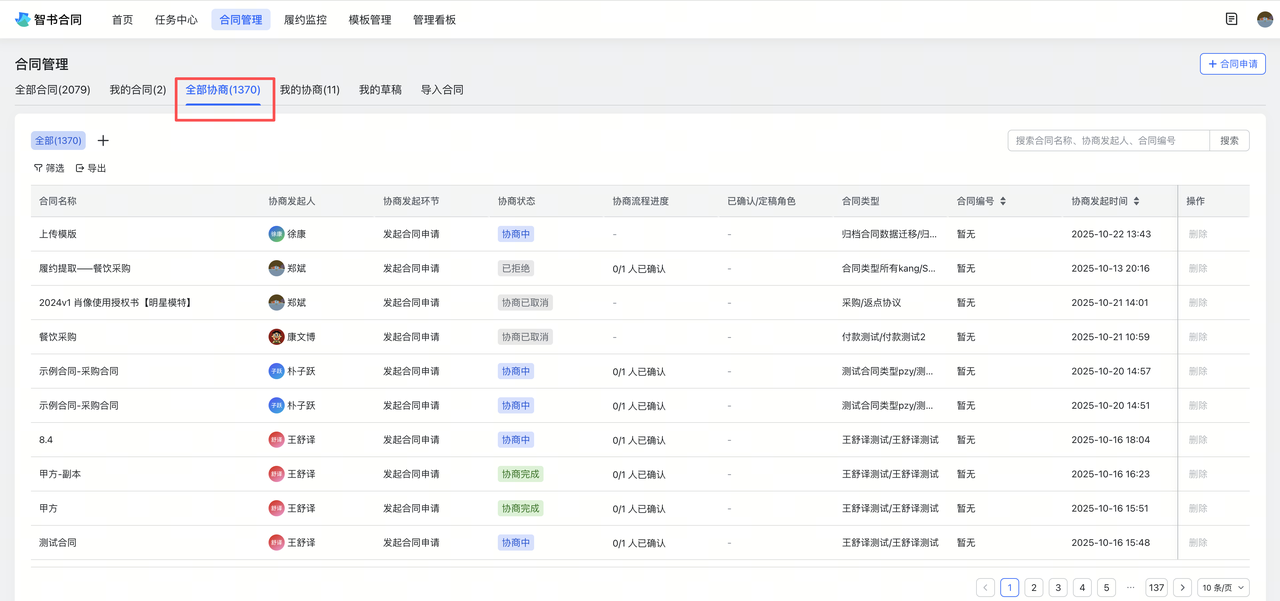1280x601 pixels.
Task: Open the document notification icon in top bar
Action: coord(1232,18)
